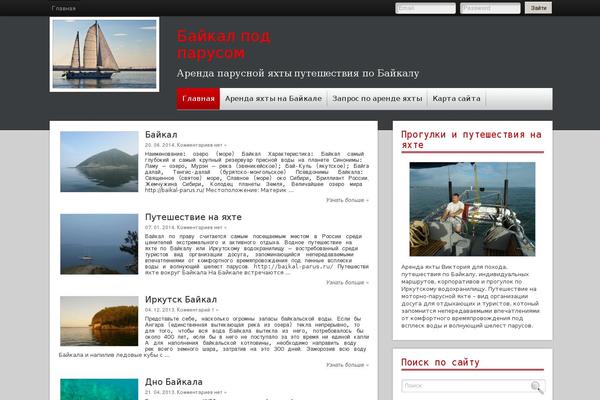Click Комментариев нет under Путешествие на яхте

pyautogui.click(x=202, y=227)
